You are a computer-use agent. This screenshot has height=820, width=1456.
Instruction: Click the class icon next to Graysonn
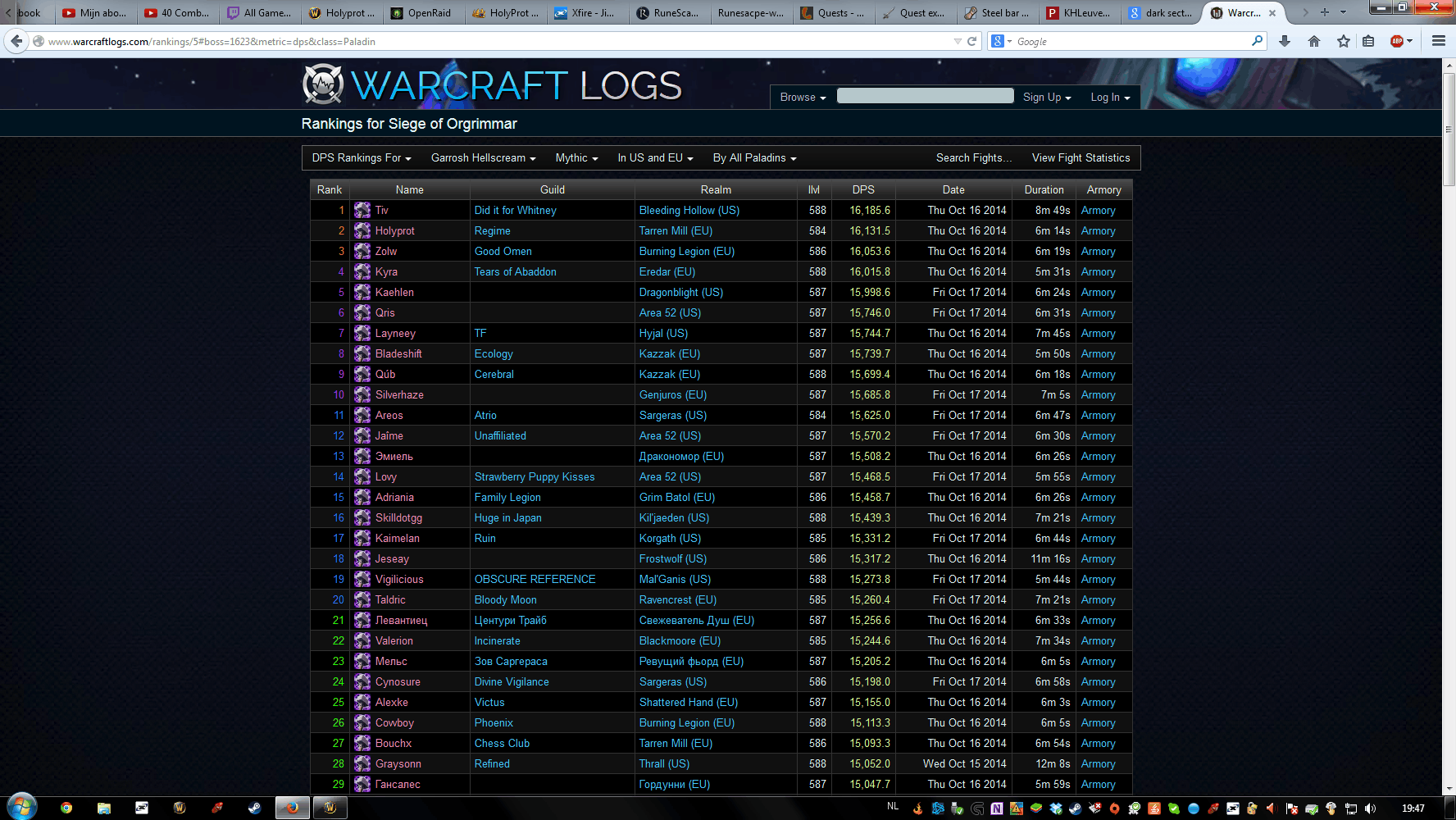(x=362, y=763)
